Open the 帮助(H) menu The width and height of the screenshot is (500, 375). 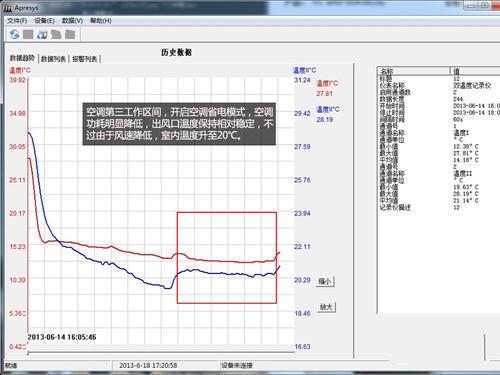pyautogui.click(x=101, y=21)
